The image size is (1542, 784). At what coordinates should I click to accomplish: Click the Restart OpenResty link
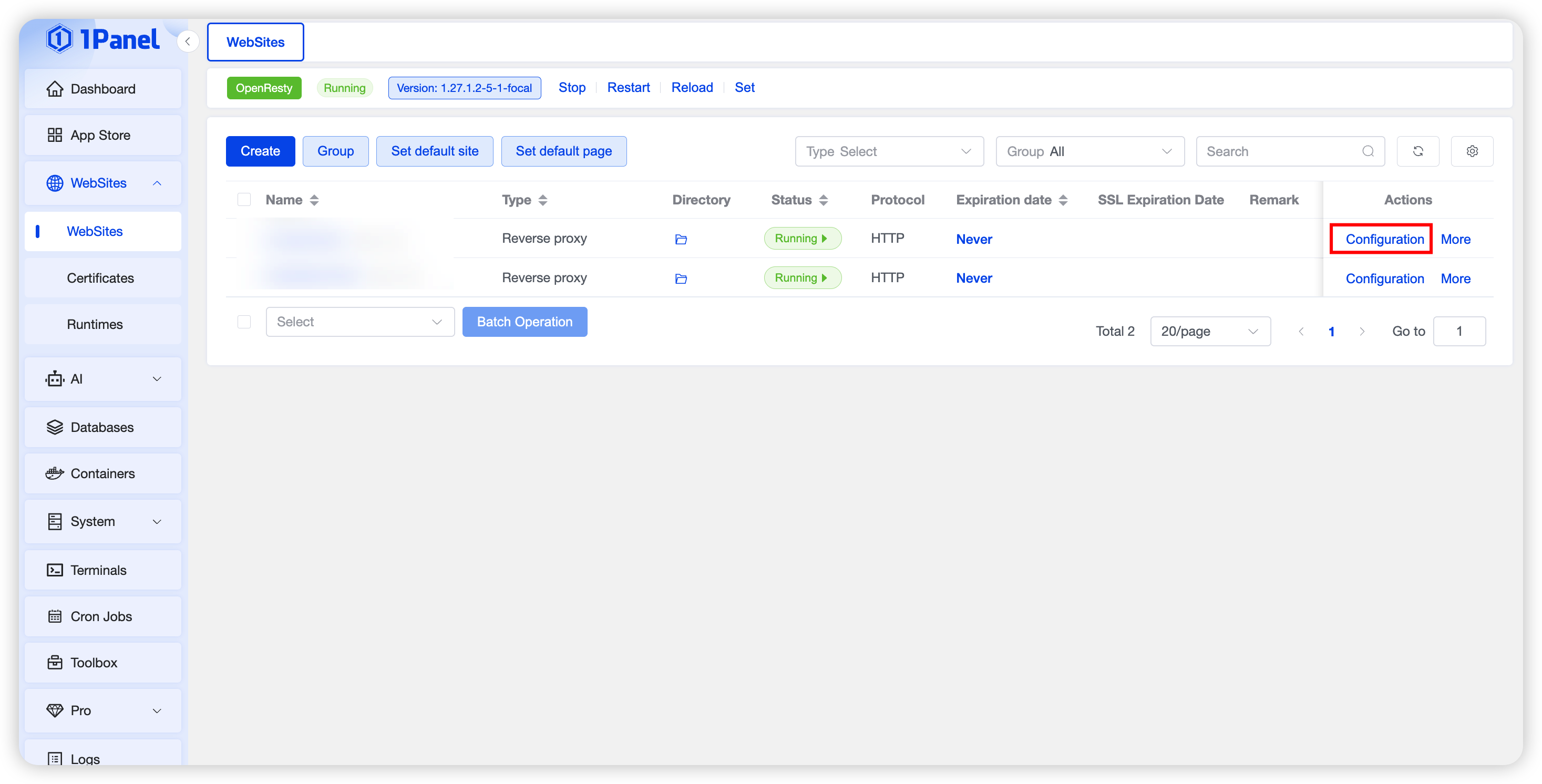(x=628, y=87)
